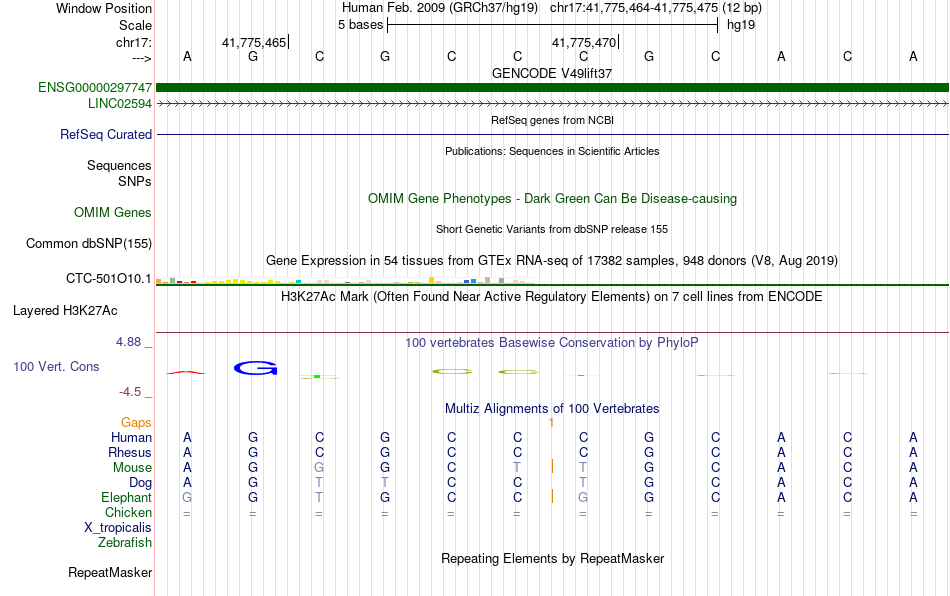Click the LINC02594 green arrowed intron line
Screen dimensions: 950x596
coord(552,104)
